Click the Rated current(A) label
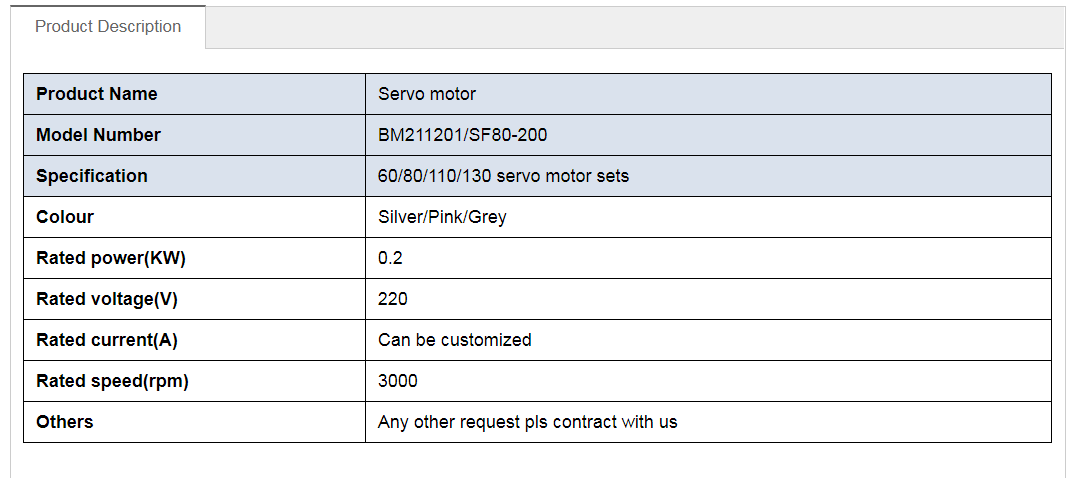1073x478 pixels. [x=107, y=340]
